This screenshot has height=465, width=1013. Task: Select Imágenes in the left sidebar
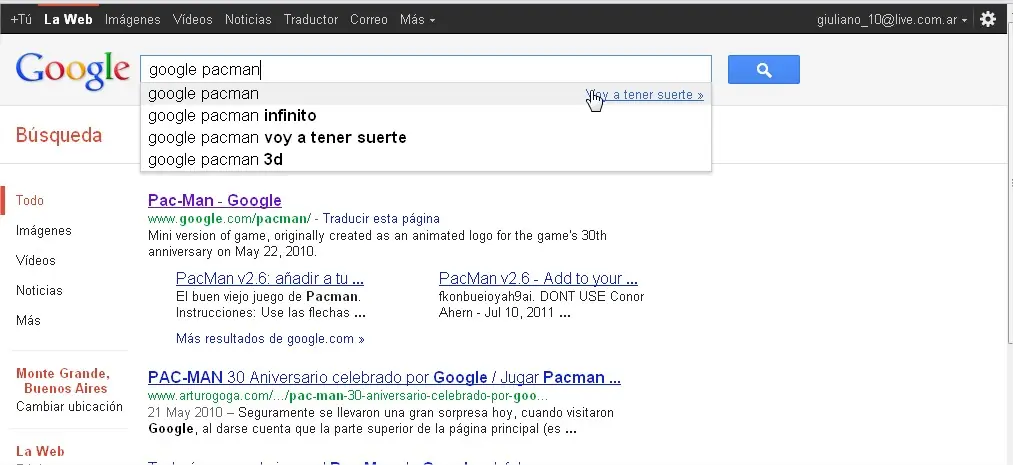point(43,231)
